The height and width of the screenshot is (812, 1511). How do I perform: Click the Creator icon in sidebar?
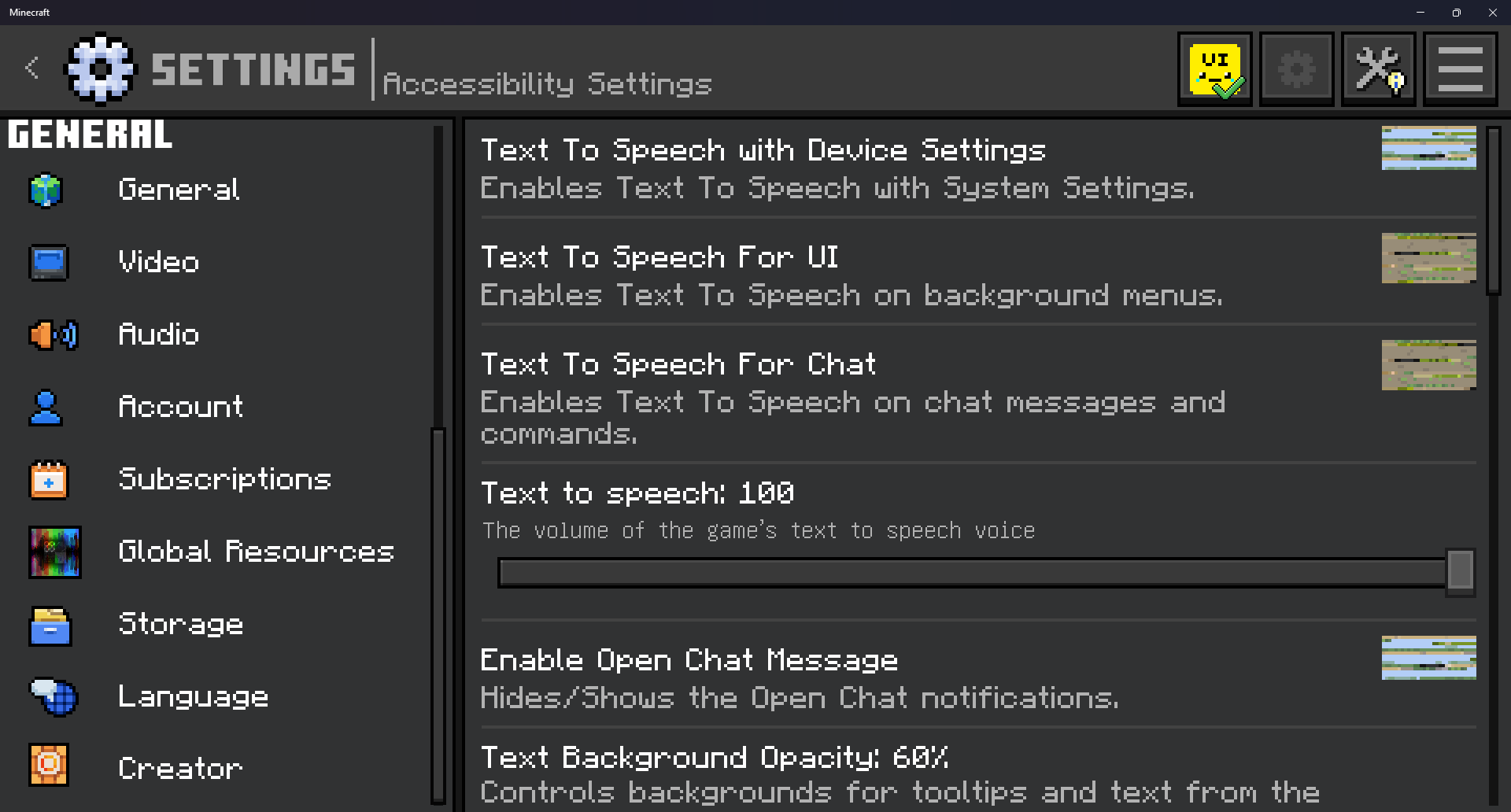[49, 765]
